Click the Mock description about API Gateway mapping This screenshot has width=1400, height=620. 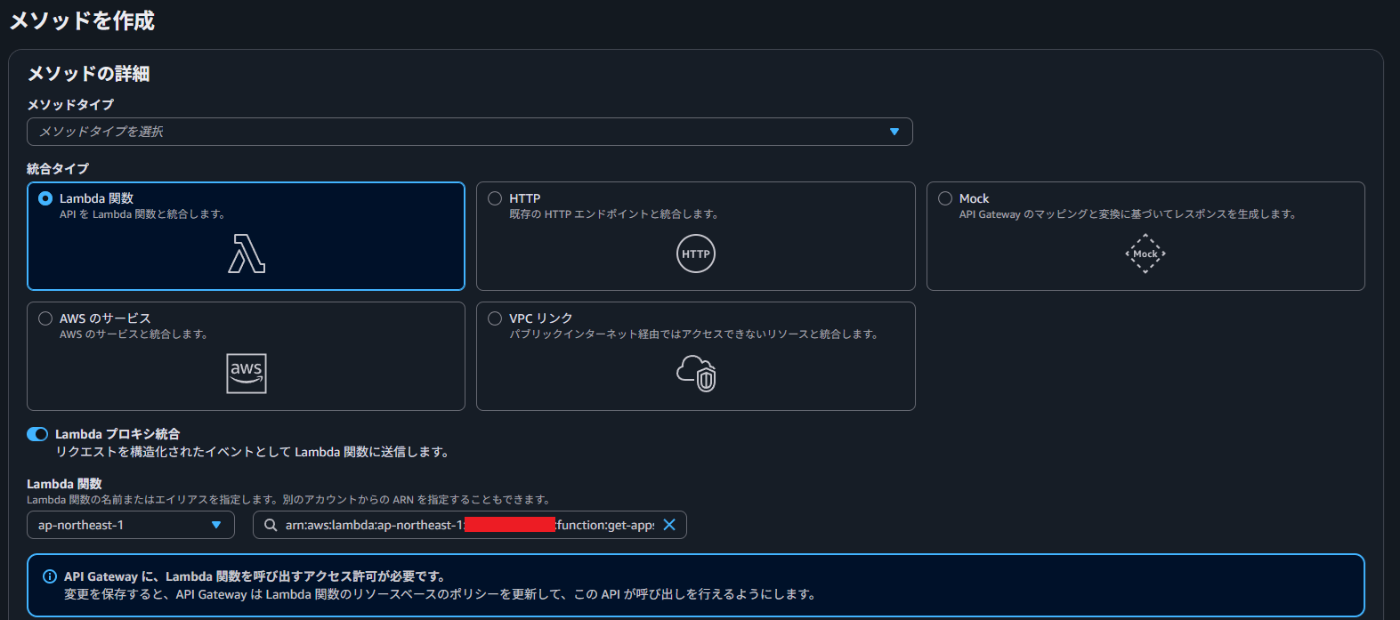coord(1127,214)
